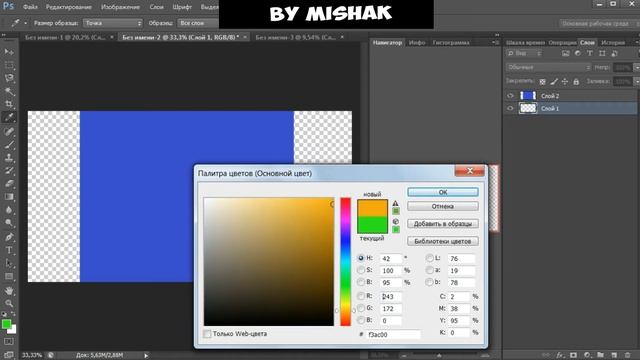This screenshot has width=640, height=360.
Task: Select the Horizontal Type tool
Action: 9,250
